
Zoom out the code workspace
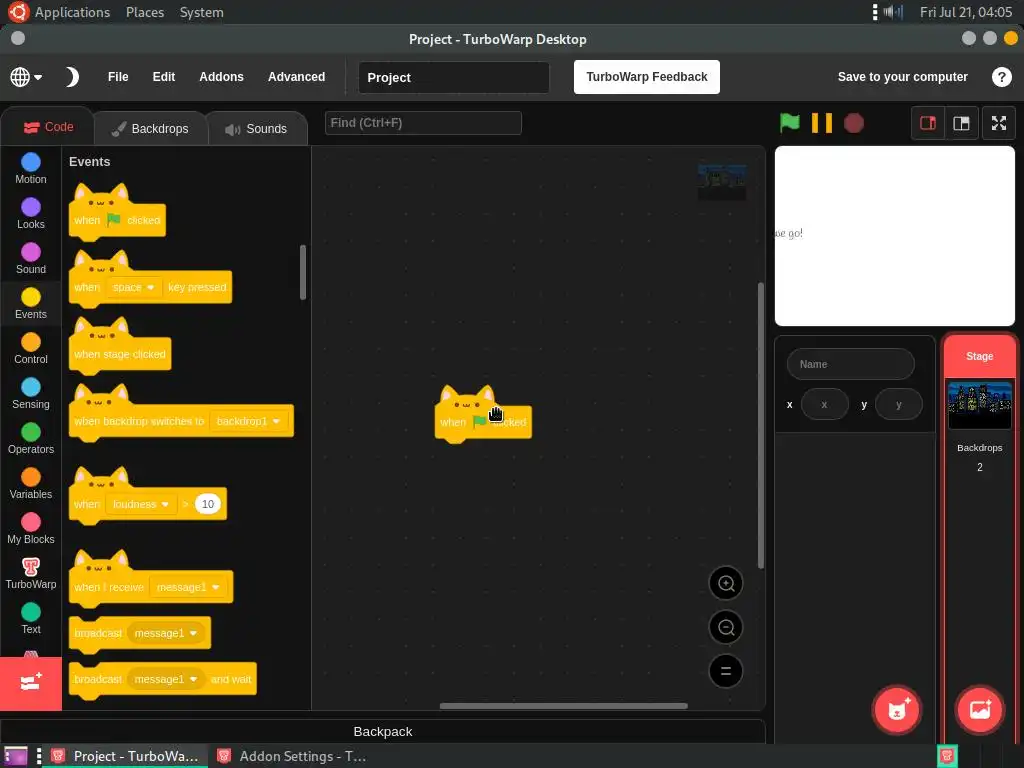[x=726, y=628]
